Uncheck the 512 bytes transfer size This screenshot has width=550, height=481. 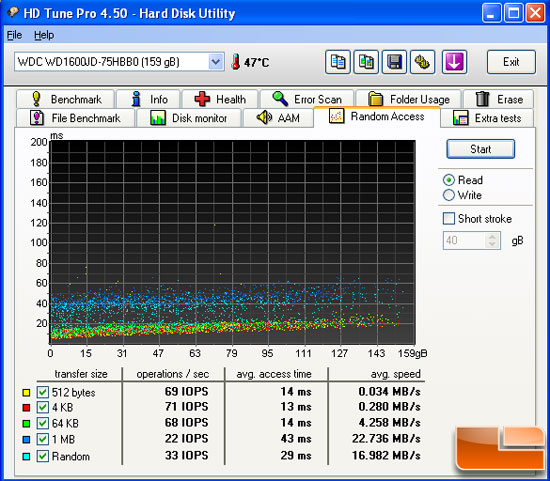click(43, 392)
